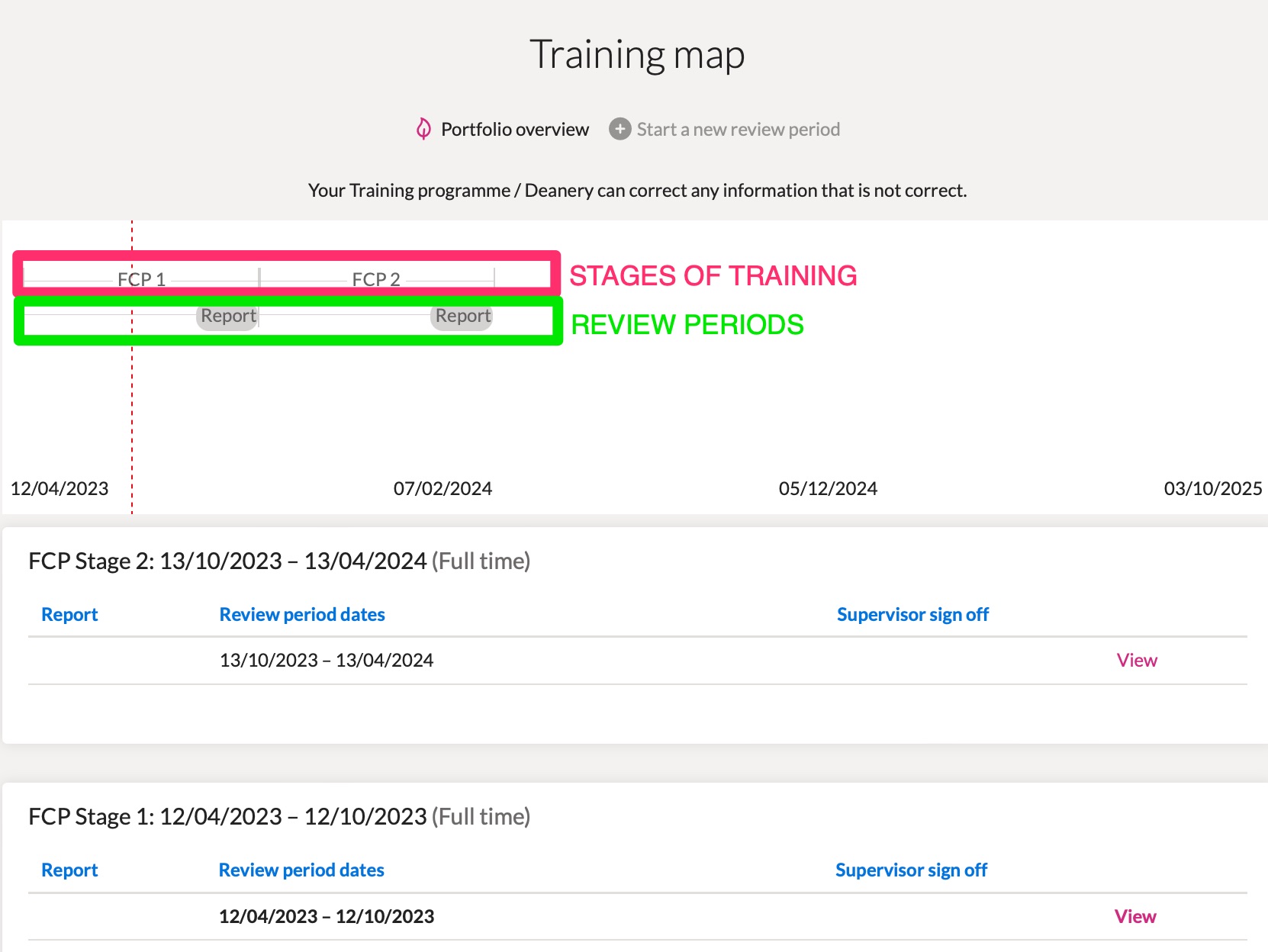This screenshot has width=1268, height=952.
Task: Select the FCP 2 stage on timeline
Action: click(377, 279)
